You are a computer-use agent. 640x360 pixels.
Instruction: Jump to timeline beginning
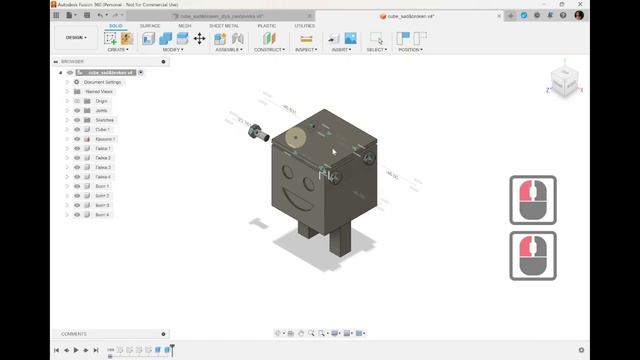pos(56,350)
